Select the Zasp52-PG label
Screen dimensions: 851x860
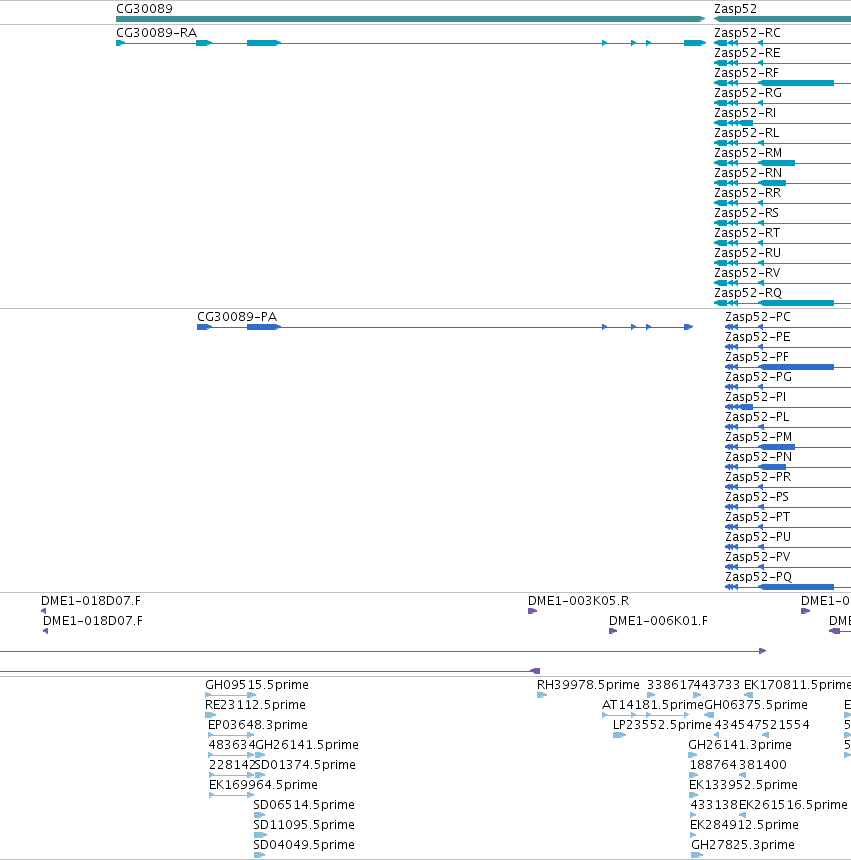tap(758, 377)
